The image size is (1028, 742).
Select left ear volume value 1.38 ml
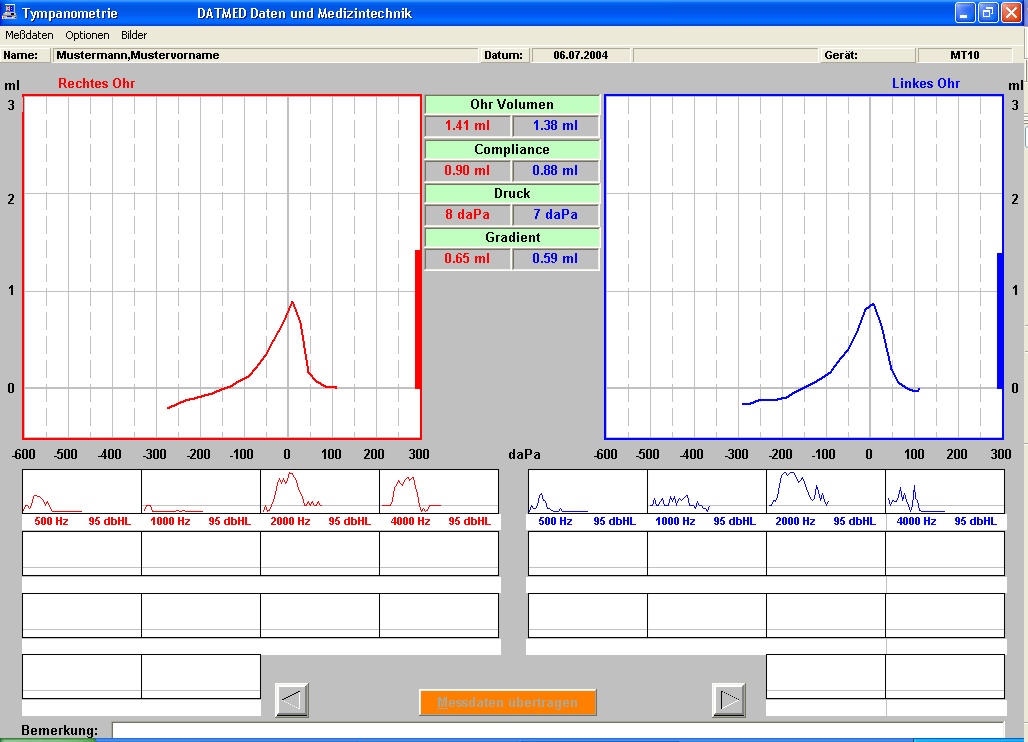(555, 126)
